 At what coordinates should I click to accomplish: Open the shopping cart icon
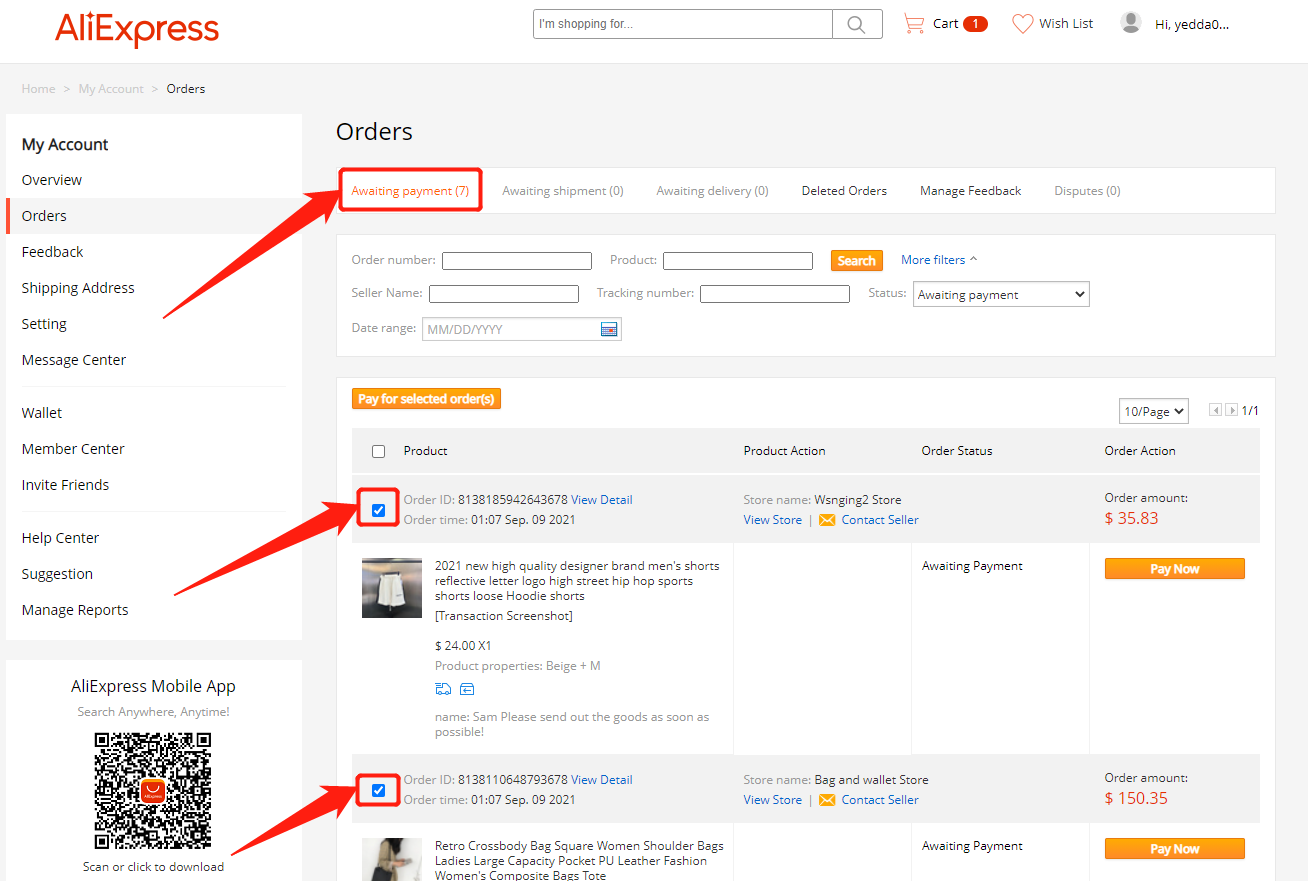914,23
